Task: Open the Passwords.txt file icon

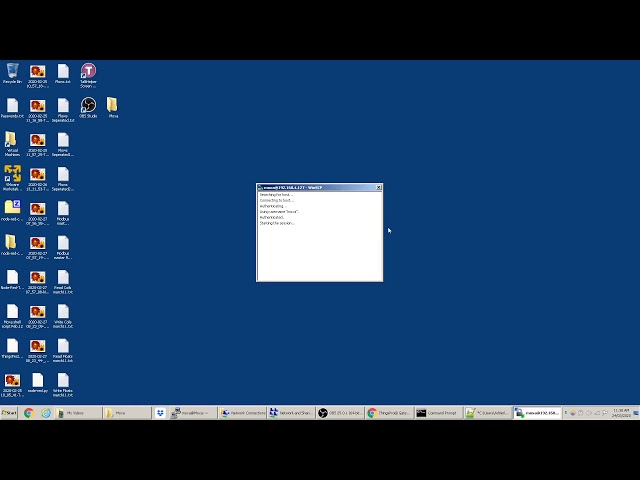Action: (12, 108)
